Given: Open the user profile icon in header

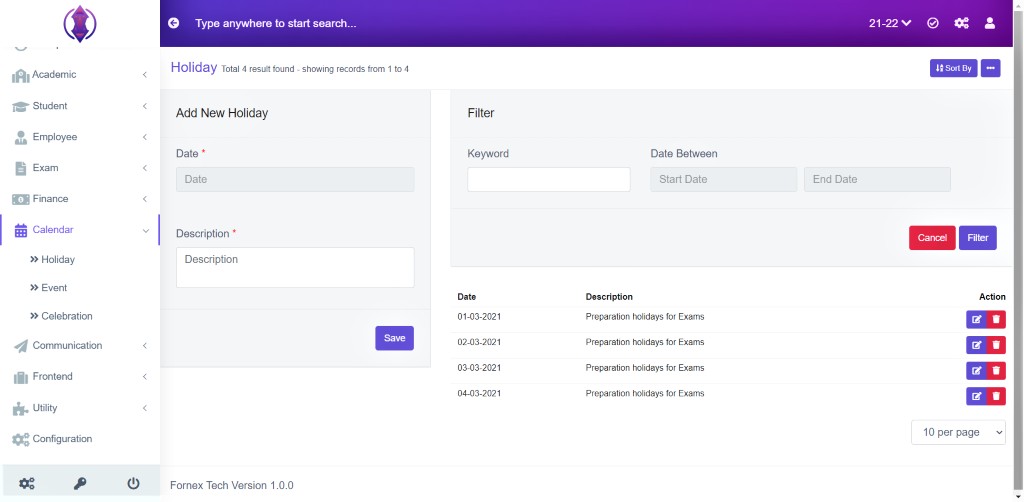Looking at the screenshot, I should (x=989, y=24).
